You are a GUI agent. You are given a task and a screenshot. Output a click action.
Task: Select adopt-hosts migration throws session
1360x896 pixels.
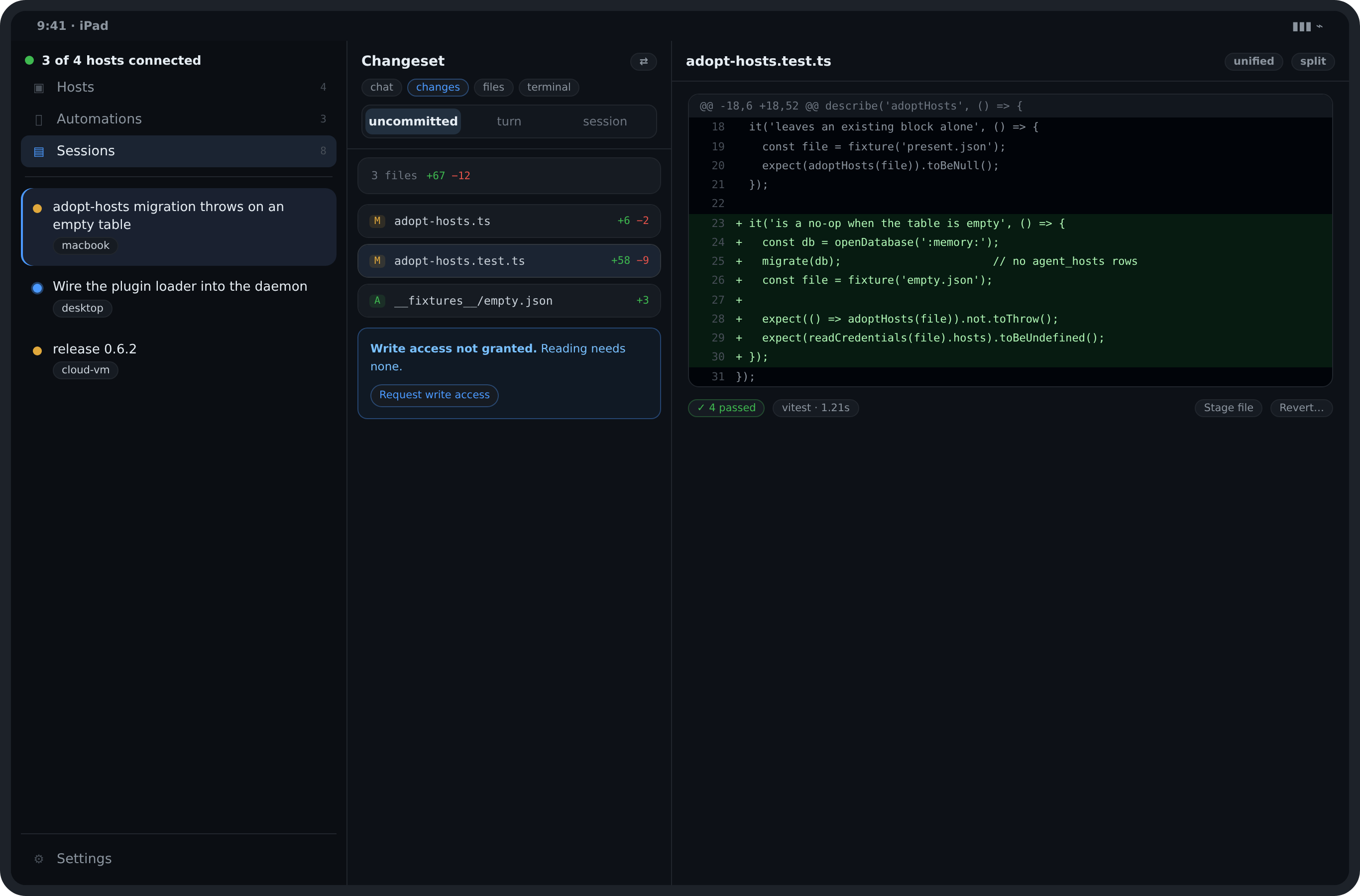pyautogui.click(x=179, y=227)
